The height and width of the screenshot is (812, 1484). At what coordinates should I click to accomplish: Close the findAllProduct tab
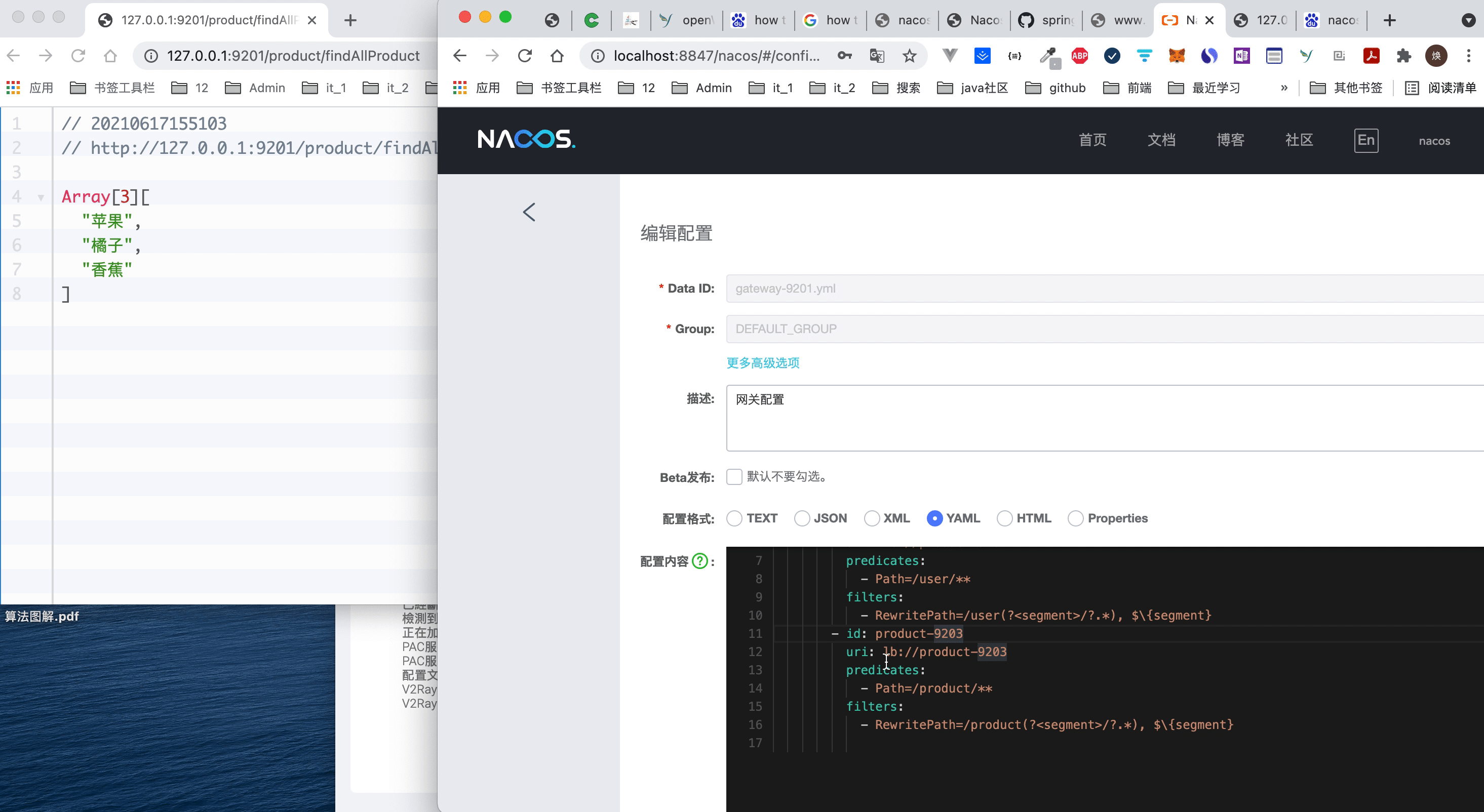tap(311, 21)
